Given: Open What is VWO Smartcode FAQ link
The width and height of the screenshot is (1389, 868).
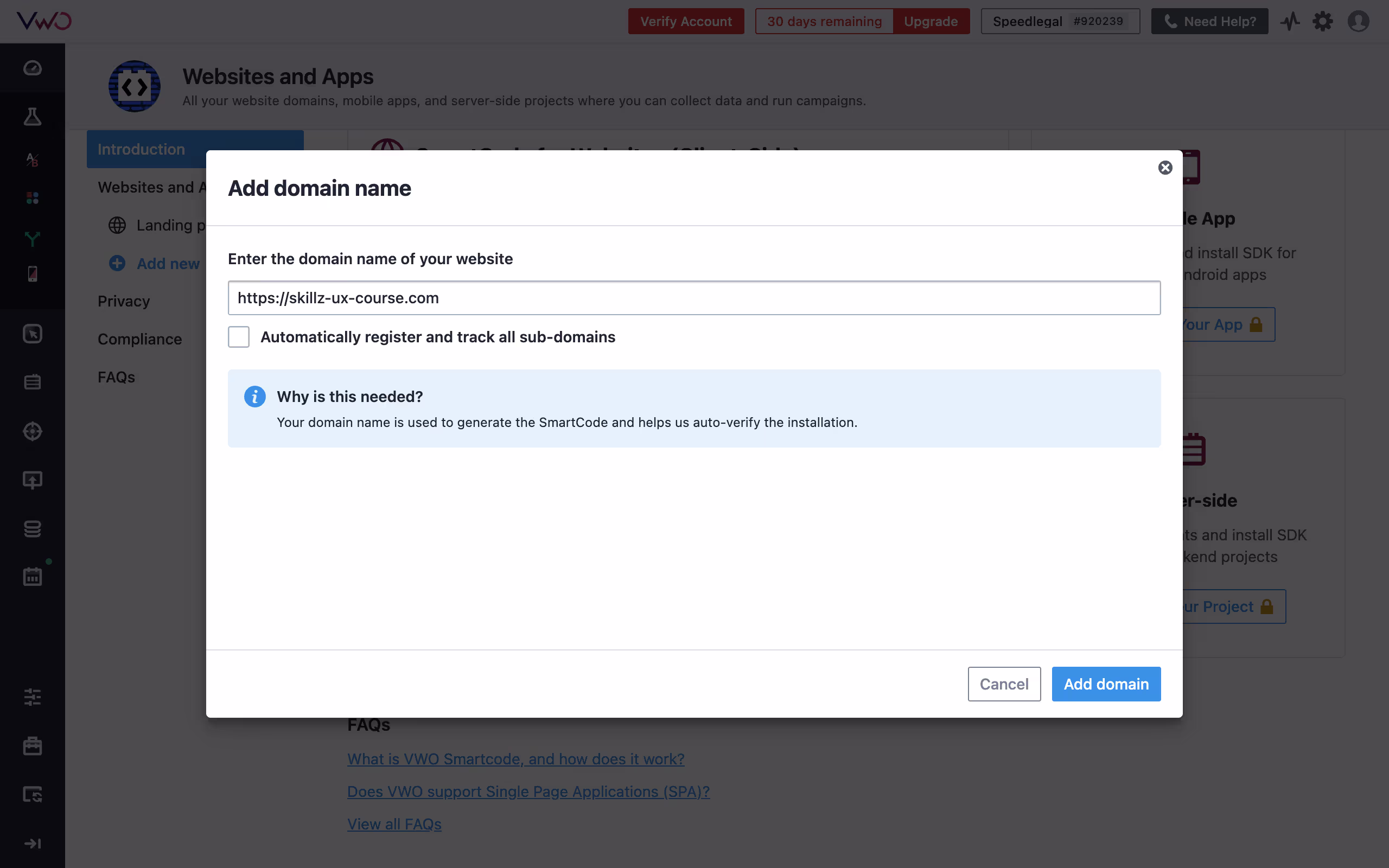Looking at the screenshot, I should pyautogui.click(x=515, y=759).
